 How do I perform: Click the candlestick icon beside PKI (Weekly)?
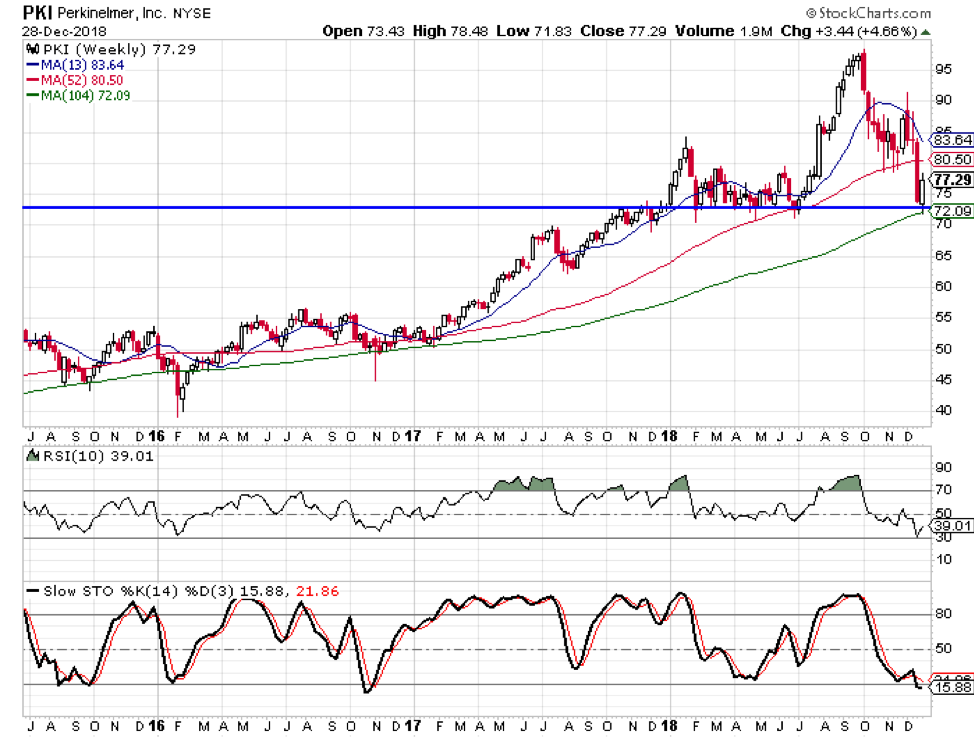click(32, 49)
